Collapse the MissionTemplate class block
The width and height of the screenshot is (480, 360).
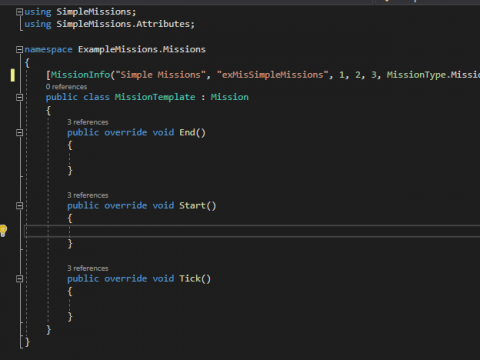click(x=19, y=97)
